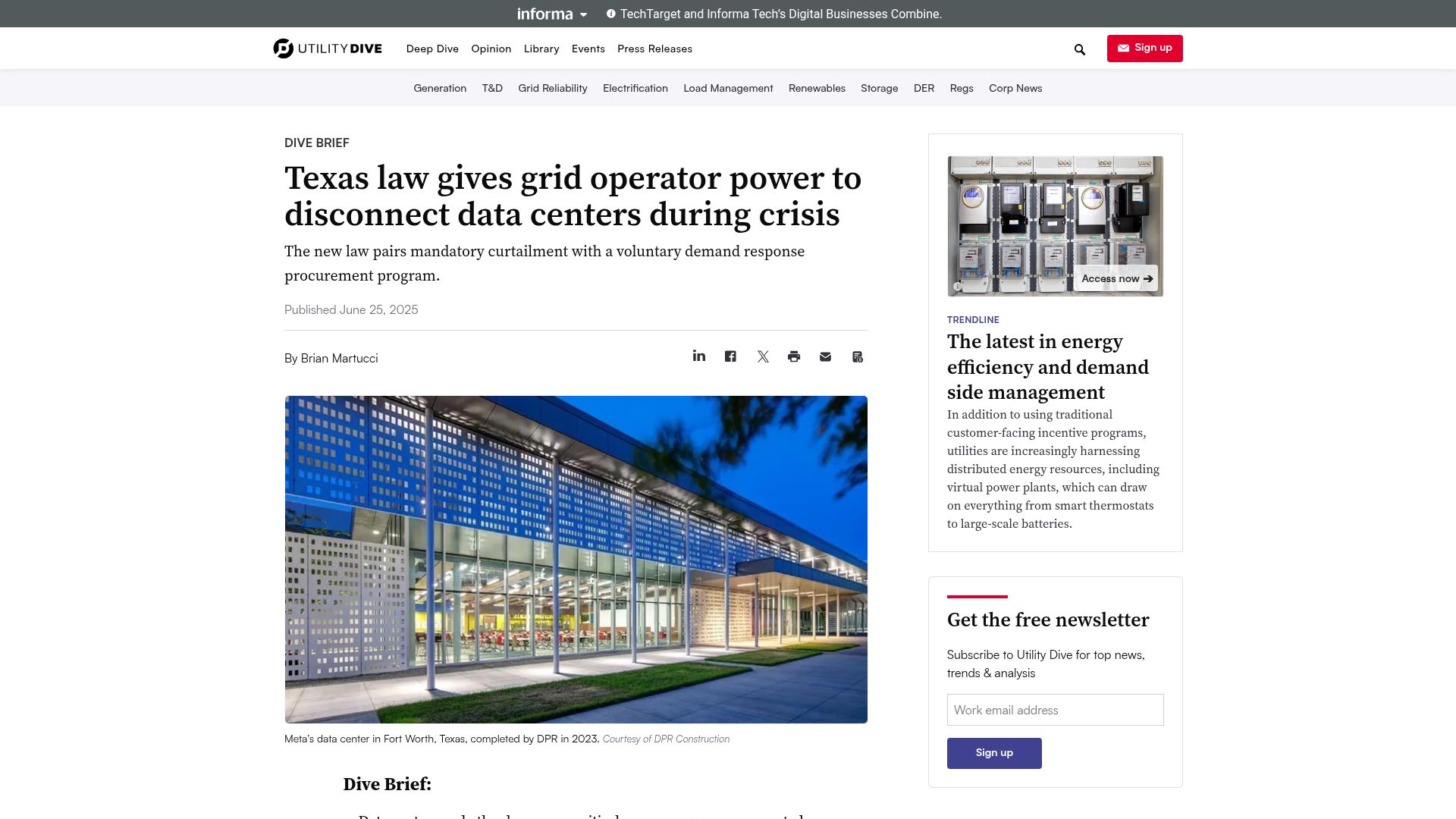Viewport: 1456px width, 819px height.
Task: Click the Get the free newsletter heading
Action: [x=1048, y=620]
